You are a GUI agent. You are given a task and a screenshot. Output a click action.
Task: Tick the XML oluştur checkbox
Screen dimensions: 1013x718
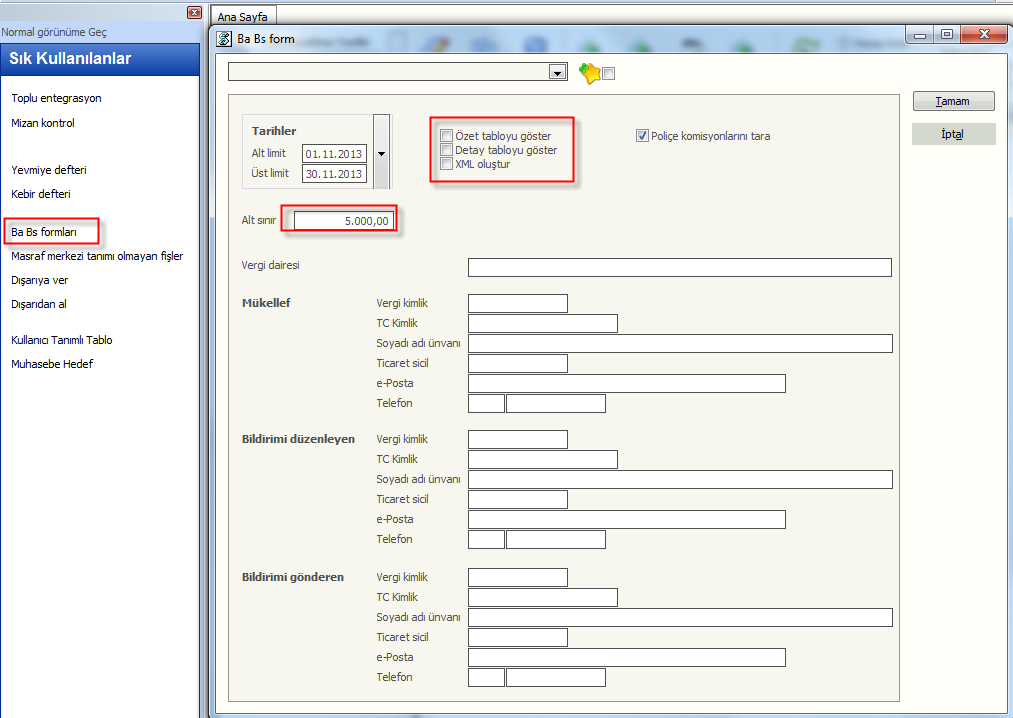click(x=446, y=164)
